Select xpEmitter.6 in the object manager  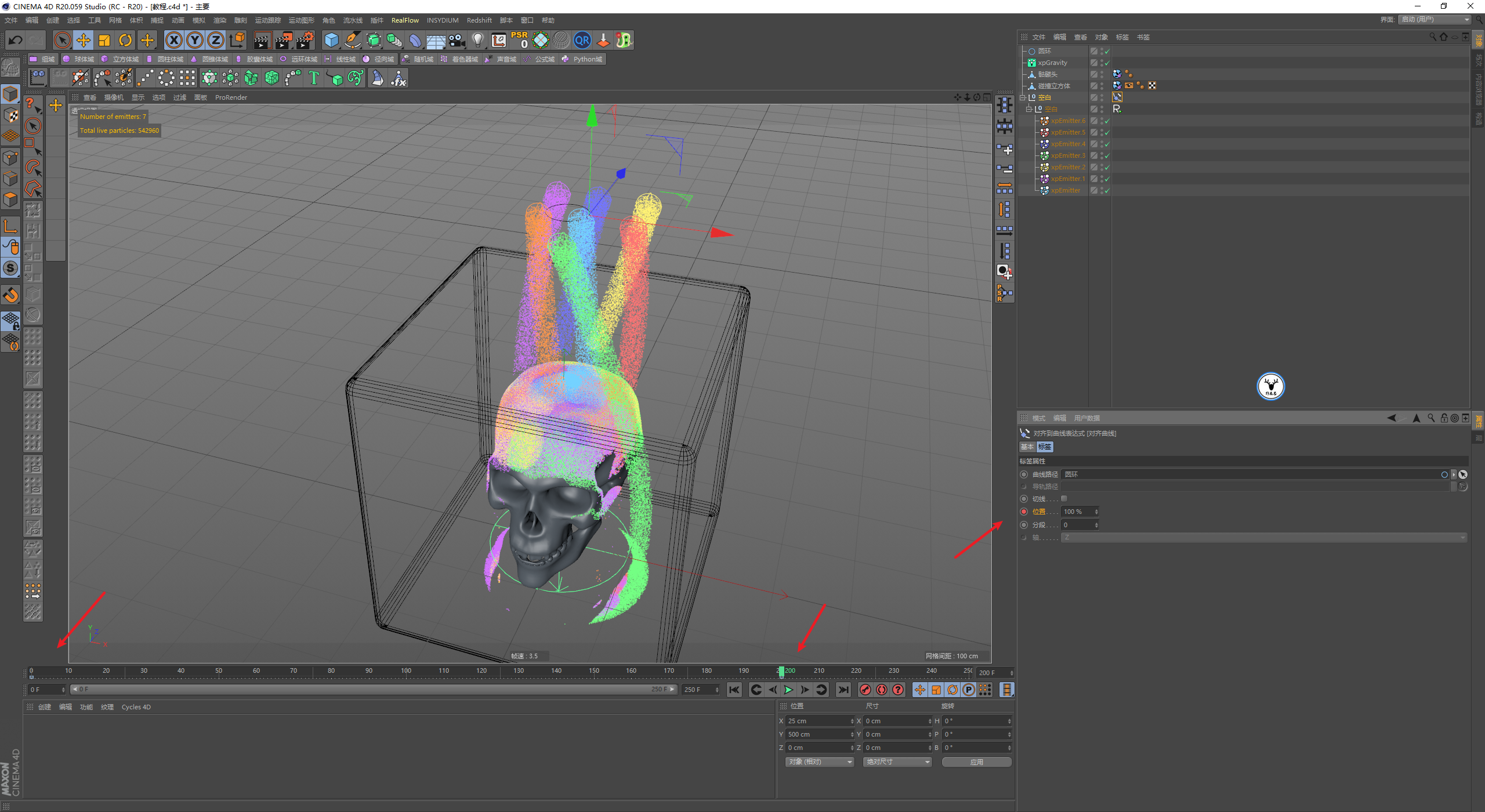[1067, 121]
